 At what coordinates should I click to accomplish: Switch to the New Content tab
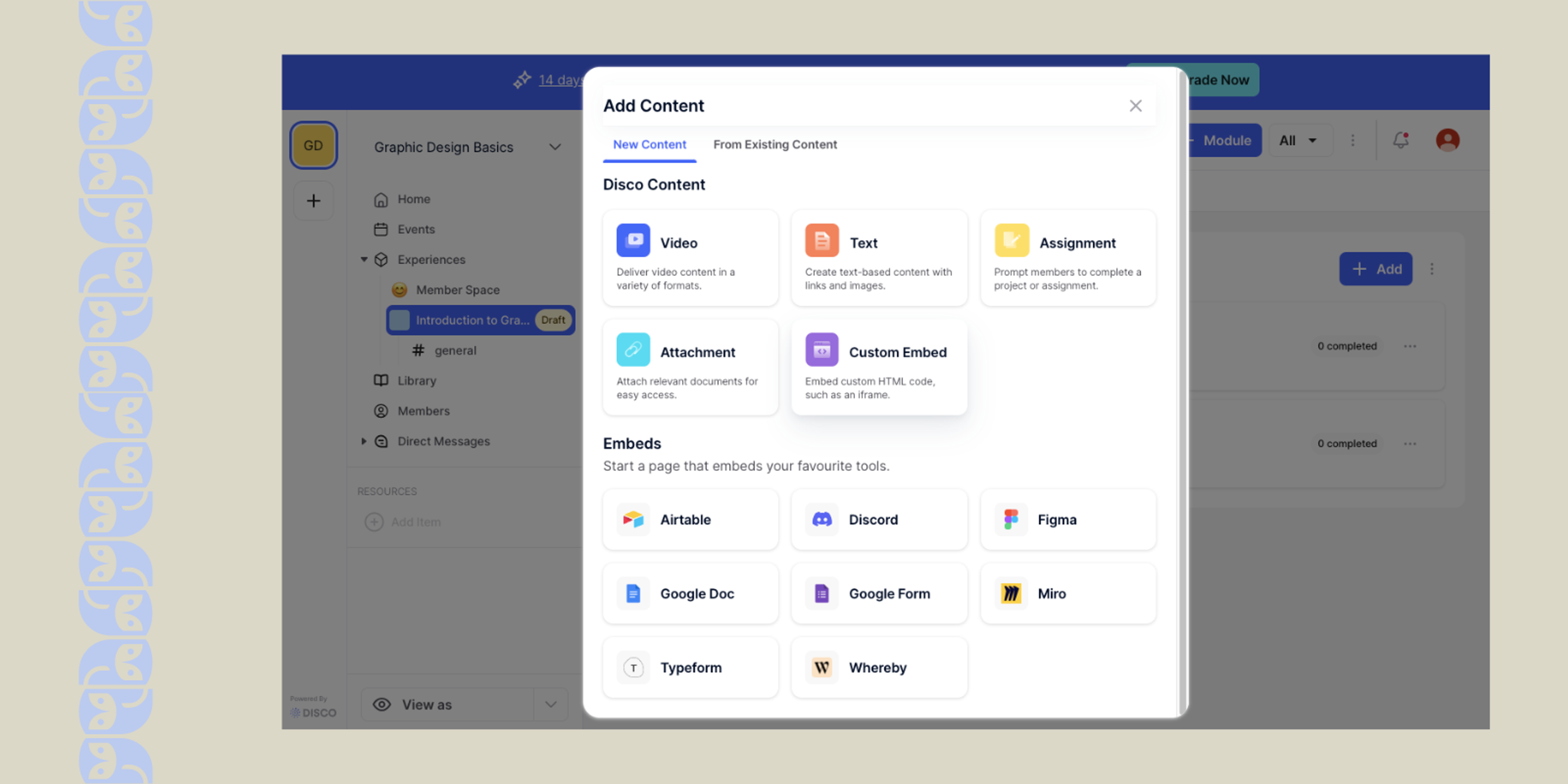coord(650,144)
